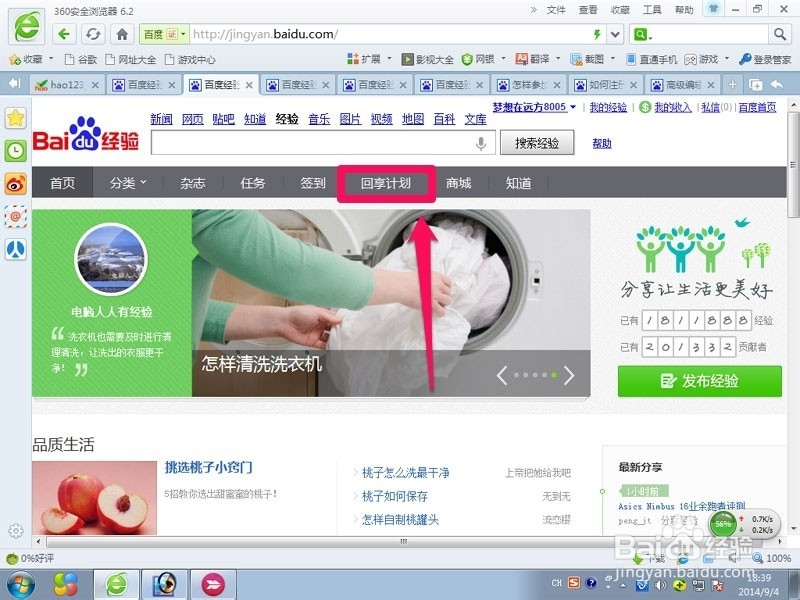Select the 首页 navigation menu item
Image resolution: width=800 pixels, height=600 pixels.
tap(62, 183)
